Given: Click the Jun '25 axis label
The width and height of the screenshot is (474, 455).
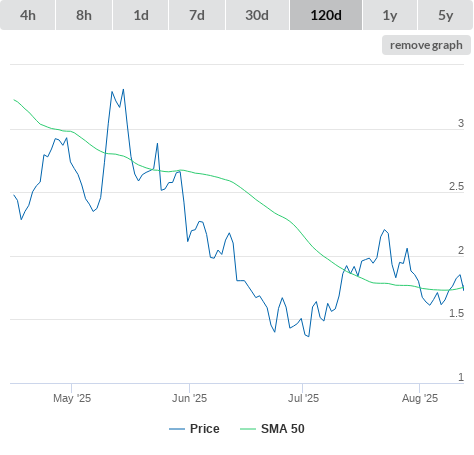Looking at the screenshot, I should (189, 398).
